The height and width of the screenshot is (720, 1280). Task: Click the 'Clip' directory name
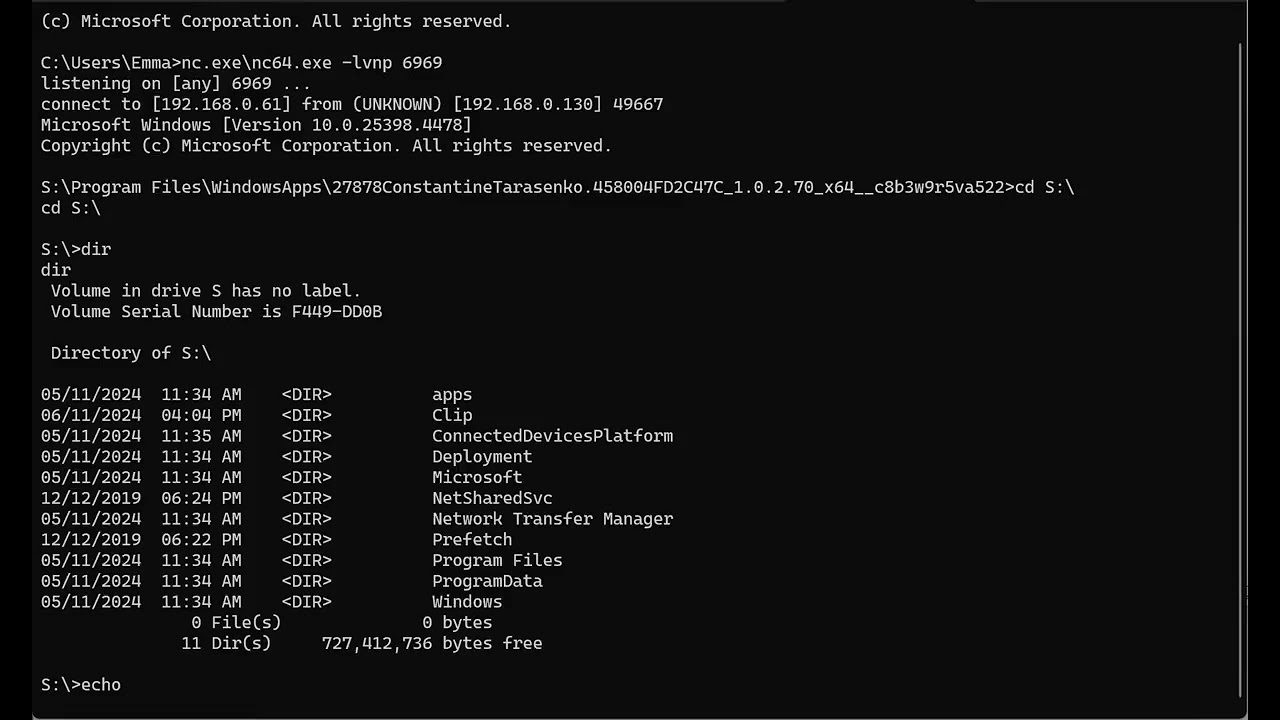tap(452, 415)
